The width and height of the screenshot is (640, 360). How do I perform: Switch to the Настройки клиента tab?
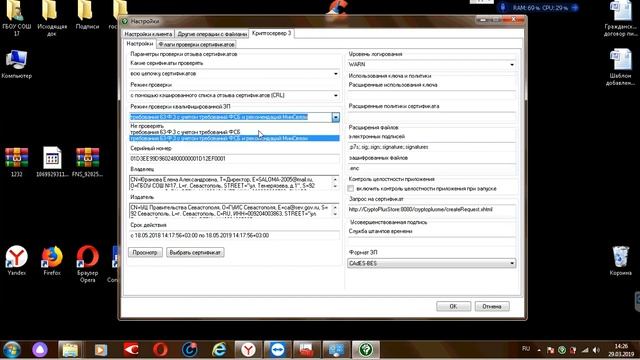148,34
